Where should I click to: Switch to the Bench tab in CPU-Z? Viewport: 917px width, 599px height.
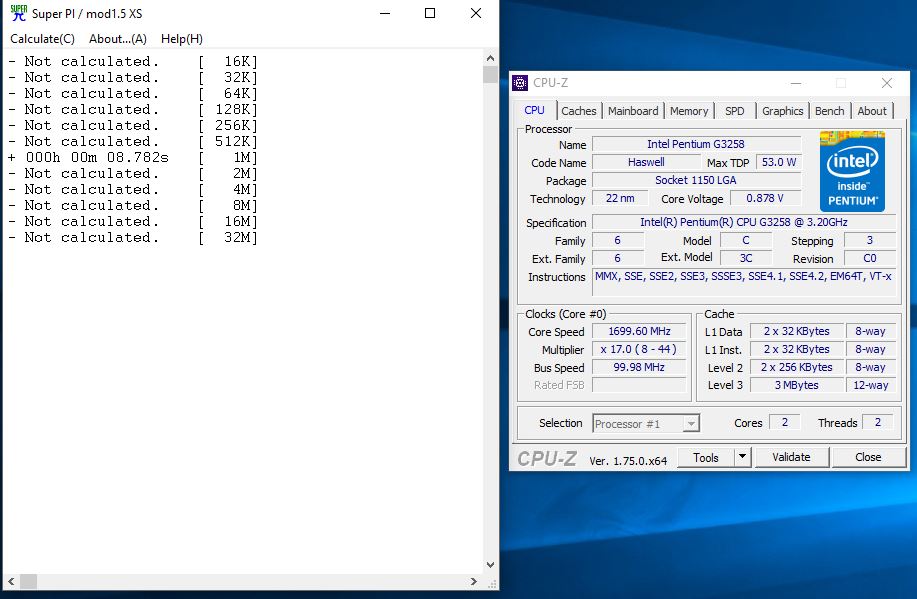point(829,111)
